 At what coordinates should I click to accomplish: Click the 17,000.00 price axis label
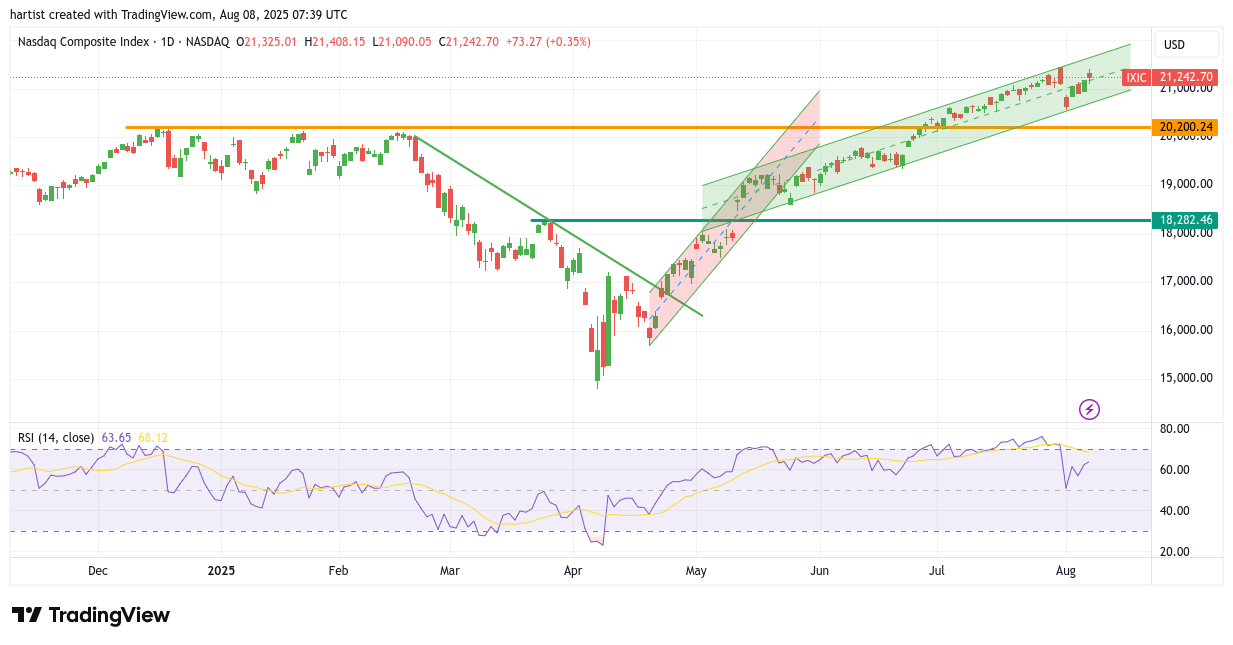point(1185,281)
